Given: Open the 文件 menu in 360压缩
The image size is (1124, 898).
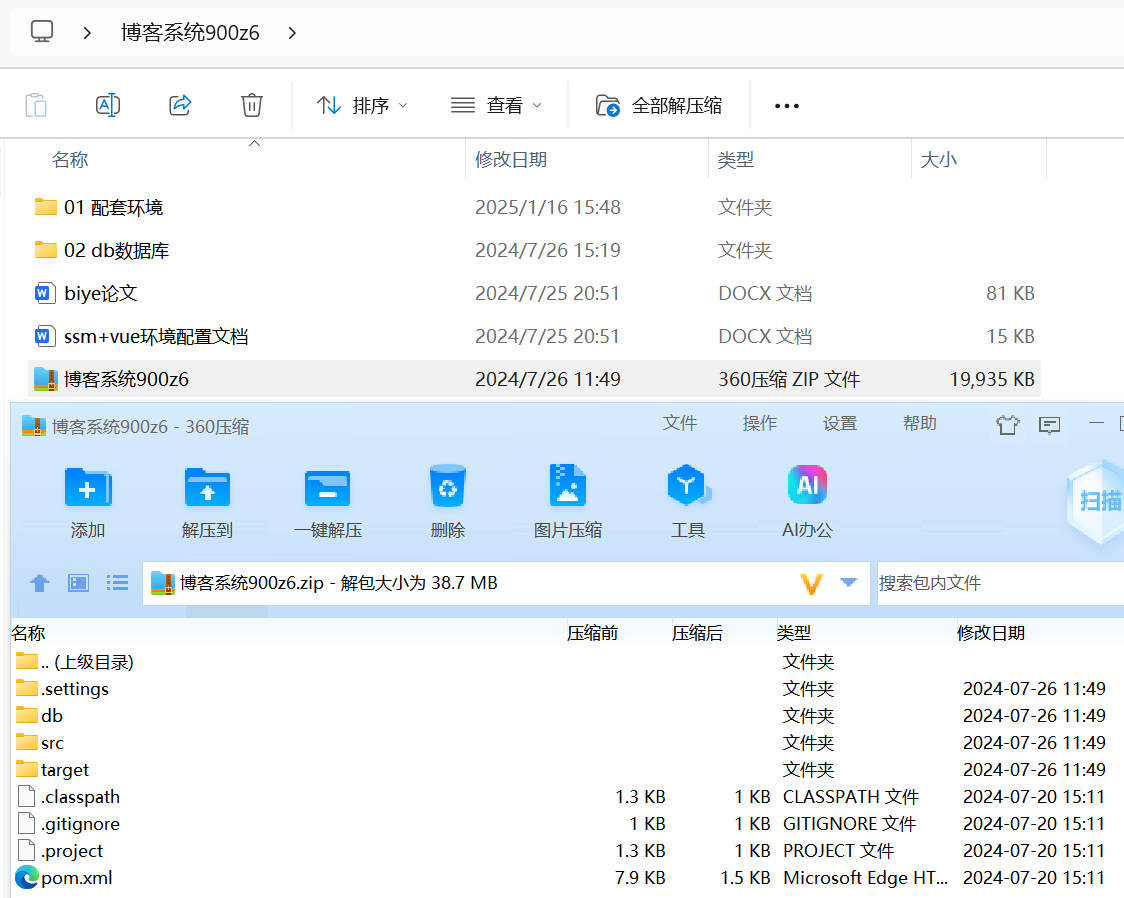Looking at the screenshot, I should point(680,423).
